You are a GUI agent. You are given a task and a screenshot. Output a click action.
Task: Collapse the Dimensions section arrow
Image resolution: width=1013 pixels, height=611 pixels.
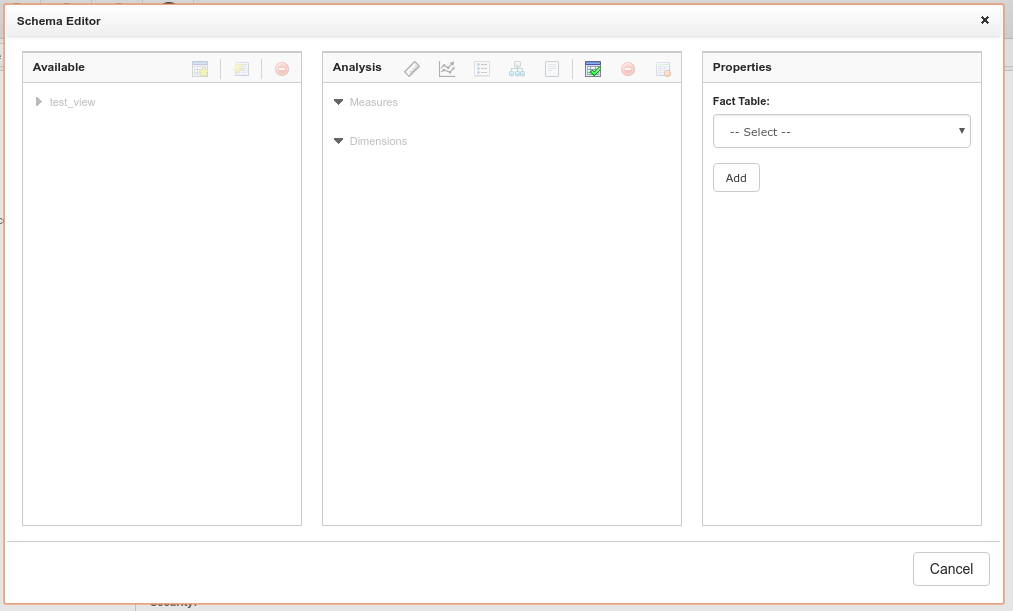click(339, 141)
